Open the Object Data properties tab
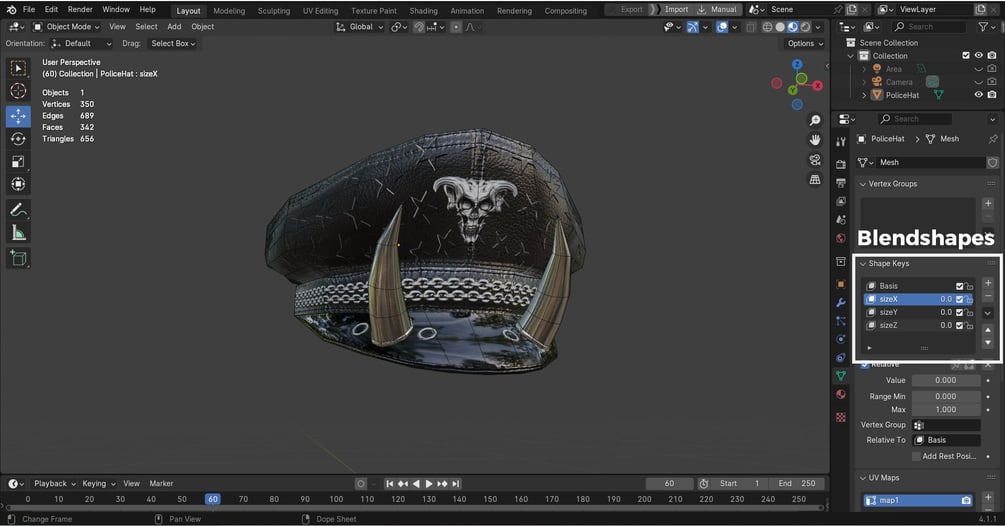The image size is (1005, 526). pyautogui.click(x=841, y=375)
